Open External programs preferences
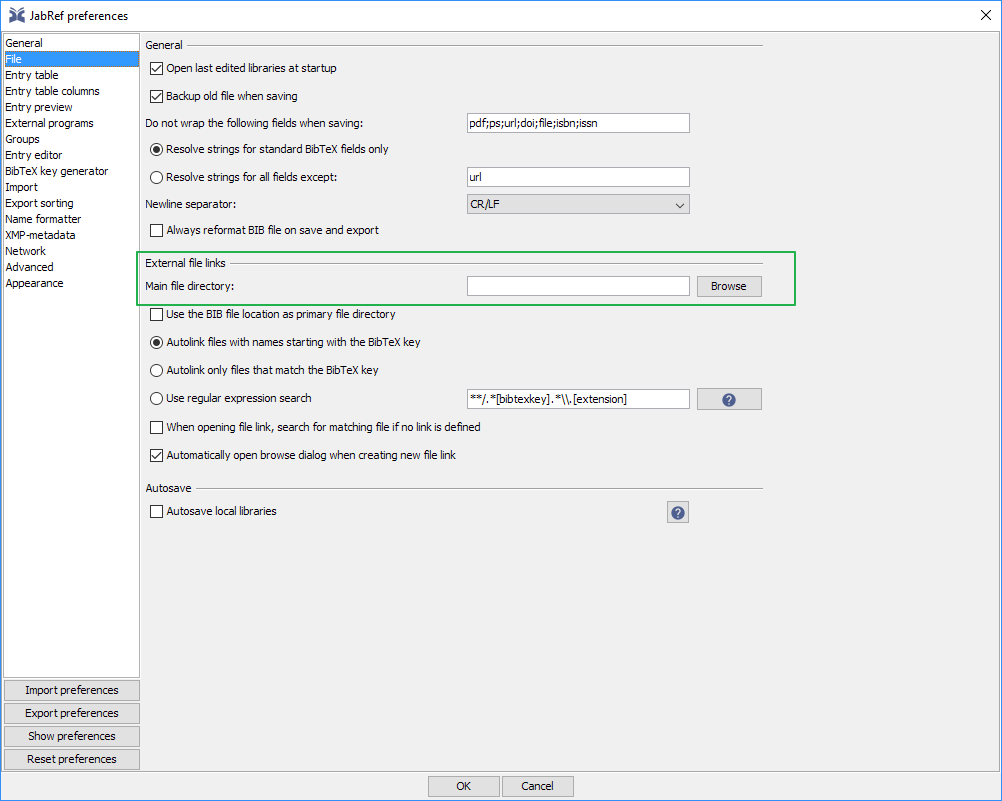Viewport: 1002px width, 801px height. [71, 123]
